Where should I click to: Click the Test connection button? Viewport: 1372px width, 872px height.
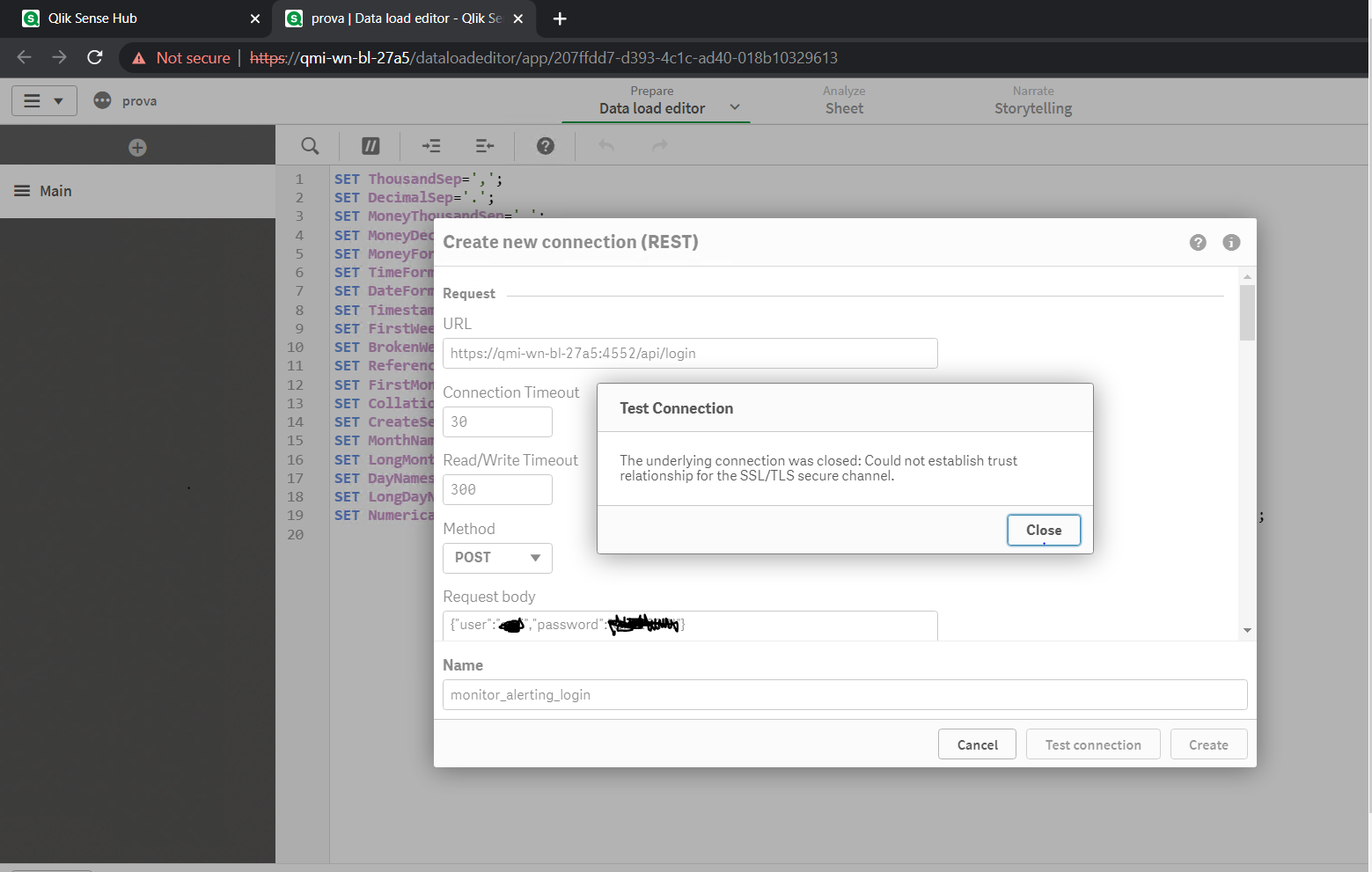click(1093, 744)
